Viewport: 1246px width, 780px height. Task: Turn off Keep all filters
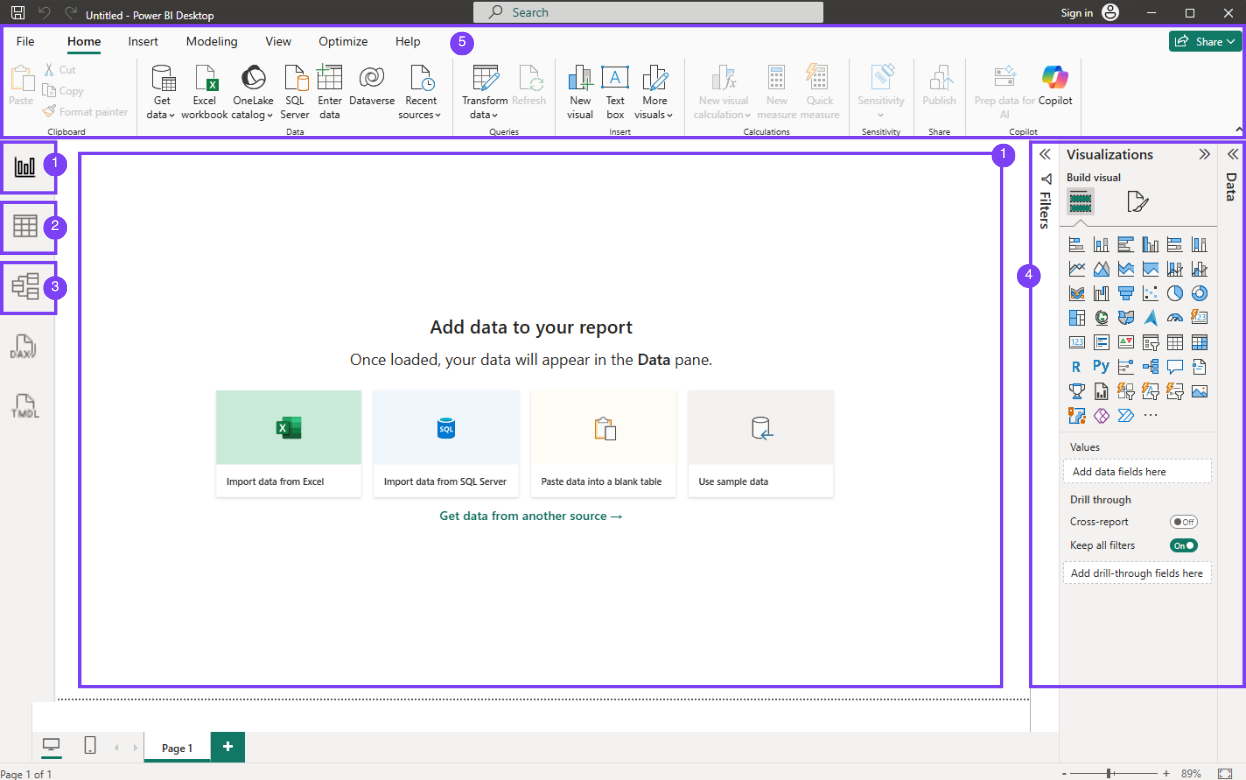tap(1183, 545)
